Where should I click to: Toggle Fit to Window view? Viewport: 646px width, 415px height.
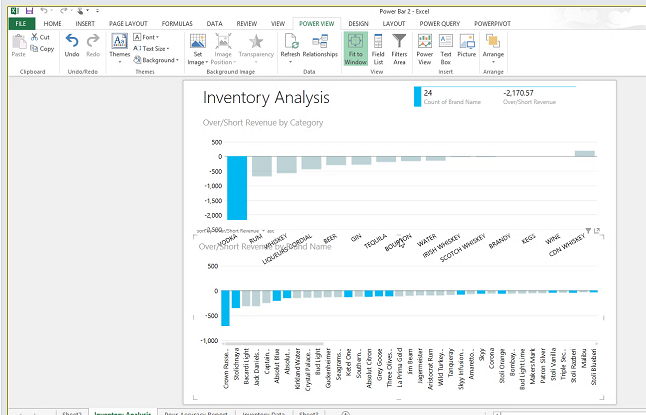click(x=356, y=49)
